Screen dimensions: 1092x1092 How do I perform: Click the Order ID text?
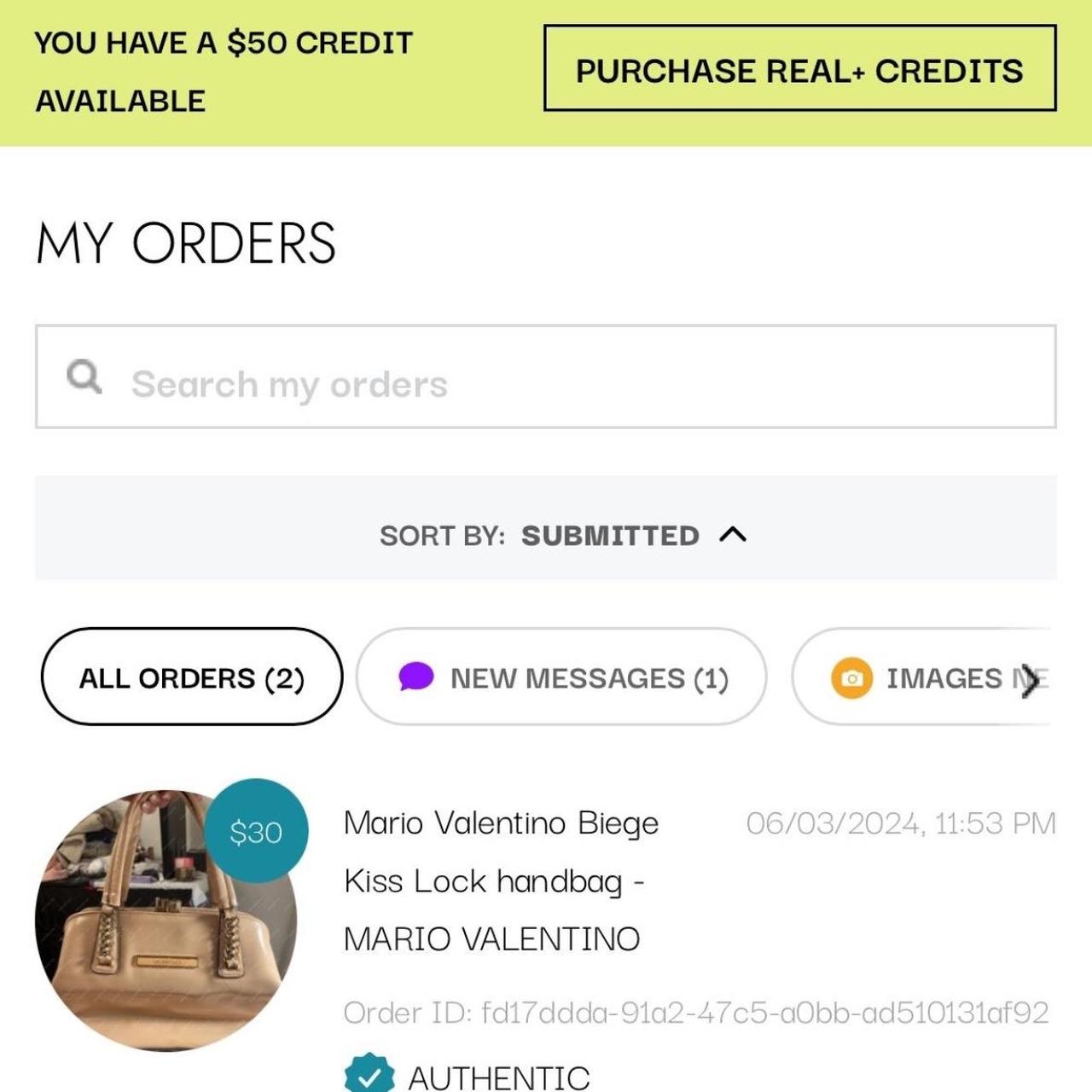pyautogui.click(x=696, y=1013)
